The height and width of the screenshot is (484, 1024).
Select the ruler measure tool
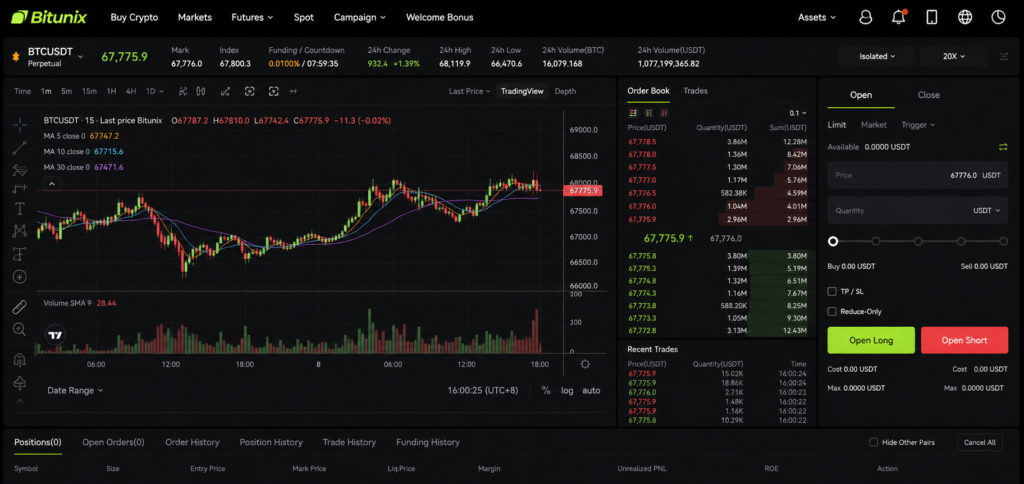(20, 306)
